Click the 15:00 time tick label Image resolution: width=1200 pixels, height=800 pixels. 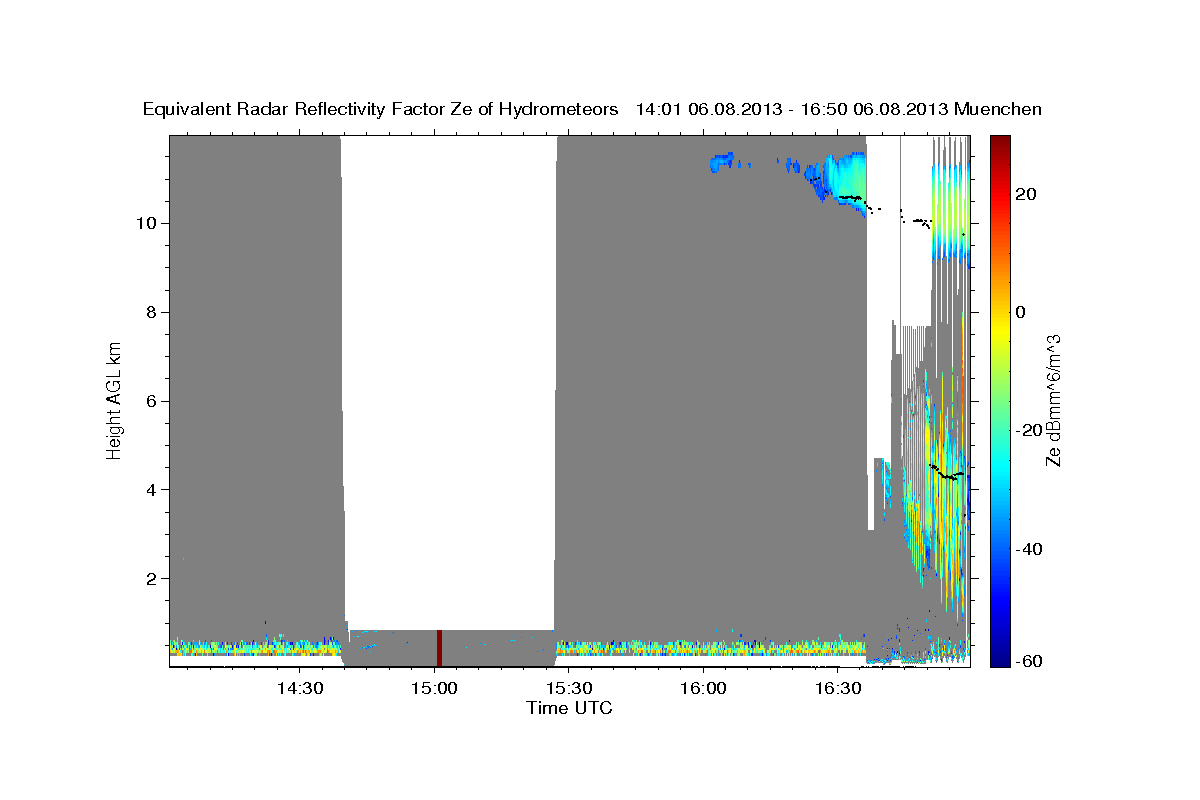pos(434,689)
